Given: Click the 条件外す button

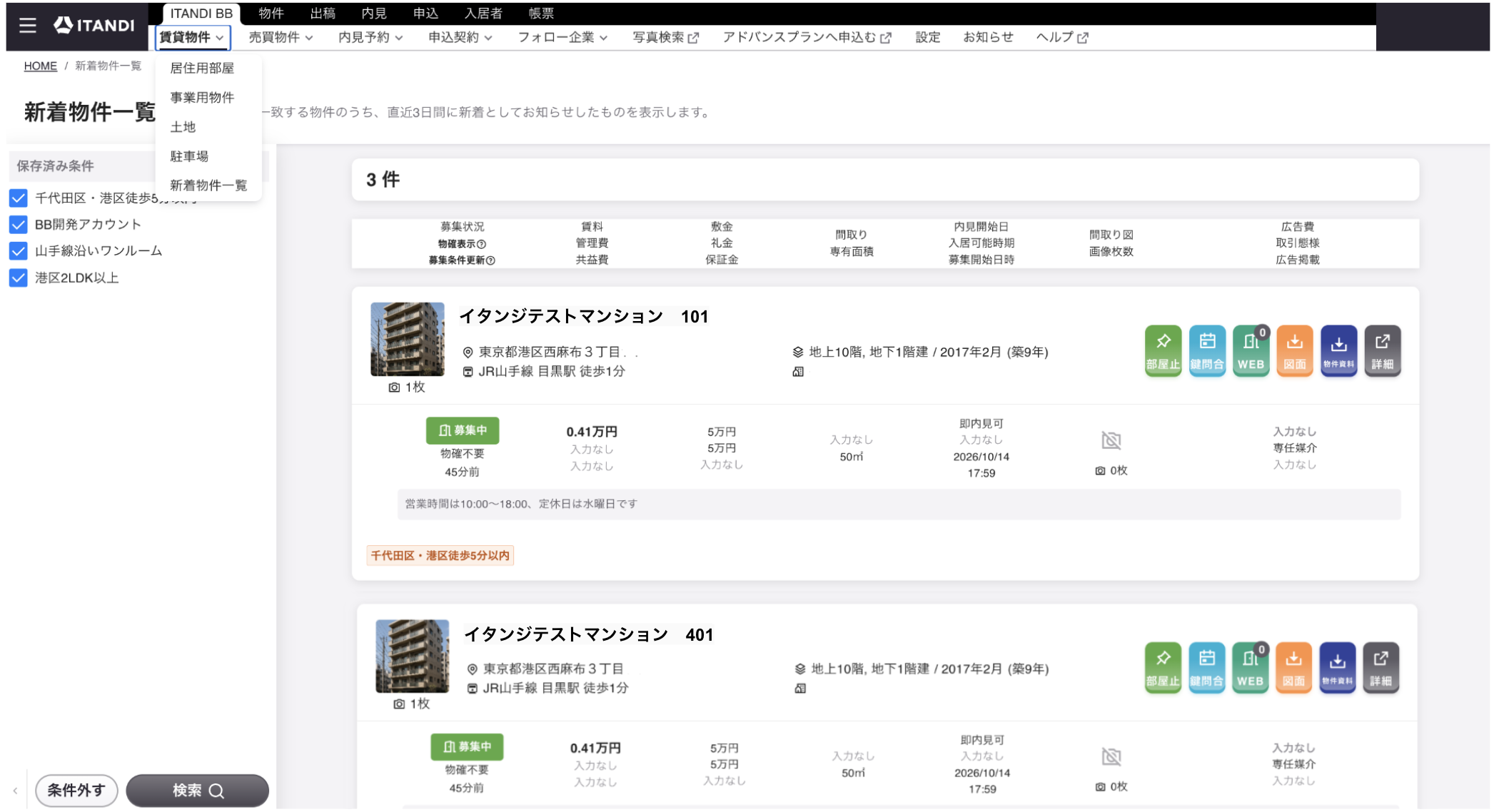Looking at the screenshot, I should (76, 790).
